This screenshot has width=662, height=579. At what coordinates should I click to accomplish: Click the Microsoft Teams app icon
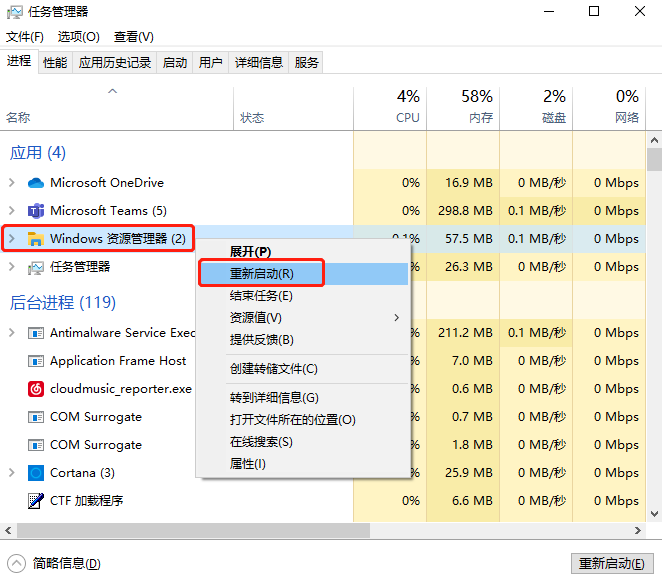(36, 211)
